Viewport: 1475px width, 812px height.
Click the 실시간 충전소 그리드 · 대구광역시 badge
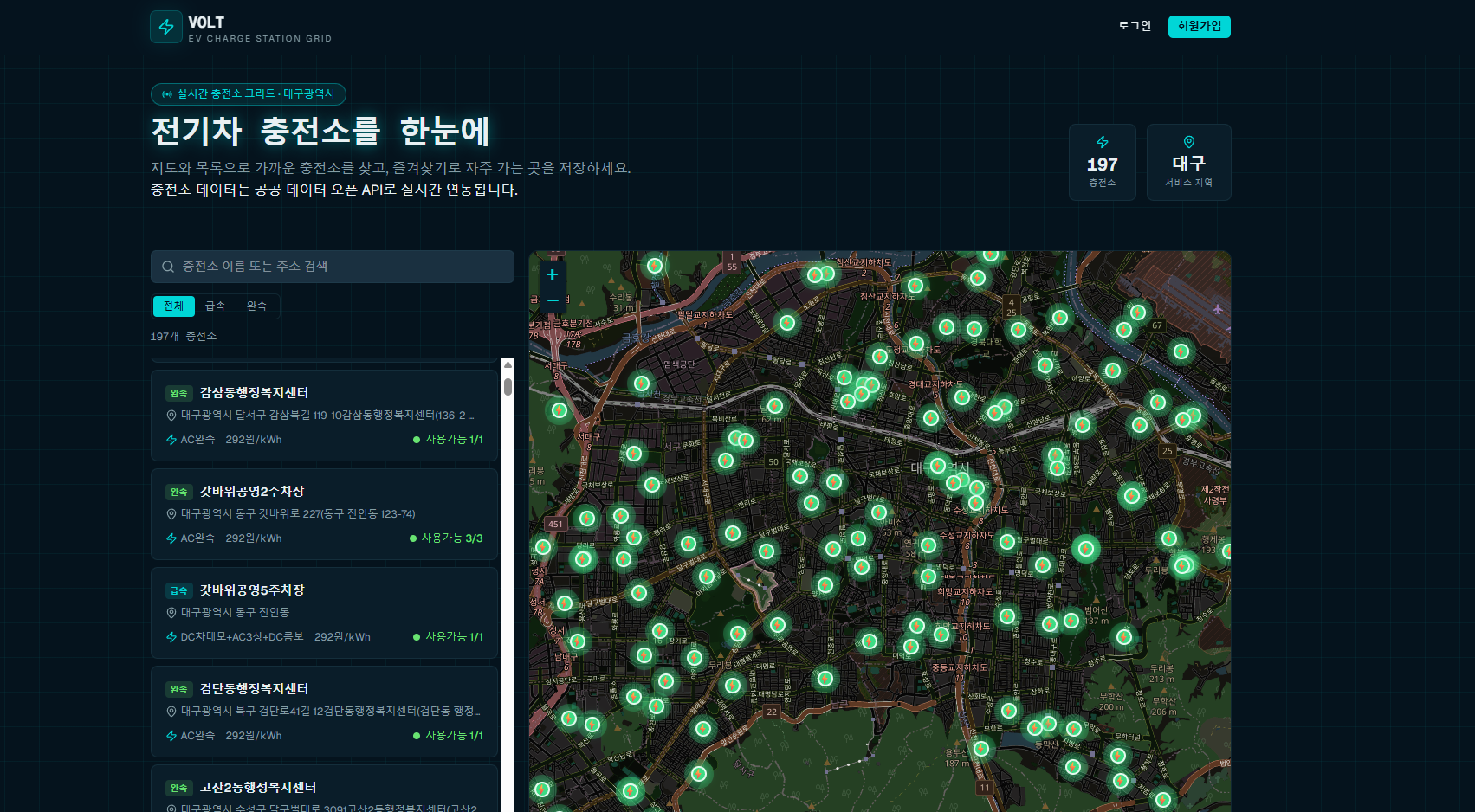pos(249,93)
